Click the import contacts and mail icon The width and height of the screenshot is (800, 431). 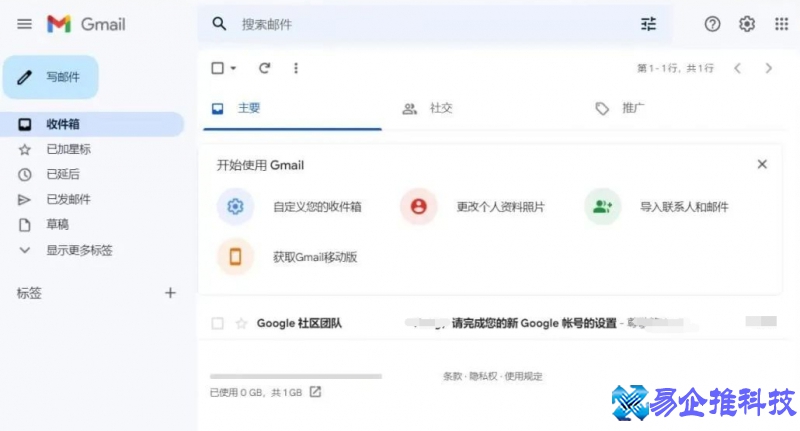[603, 207]
